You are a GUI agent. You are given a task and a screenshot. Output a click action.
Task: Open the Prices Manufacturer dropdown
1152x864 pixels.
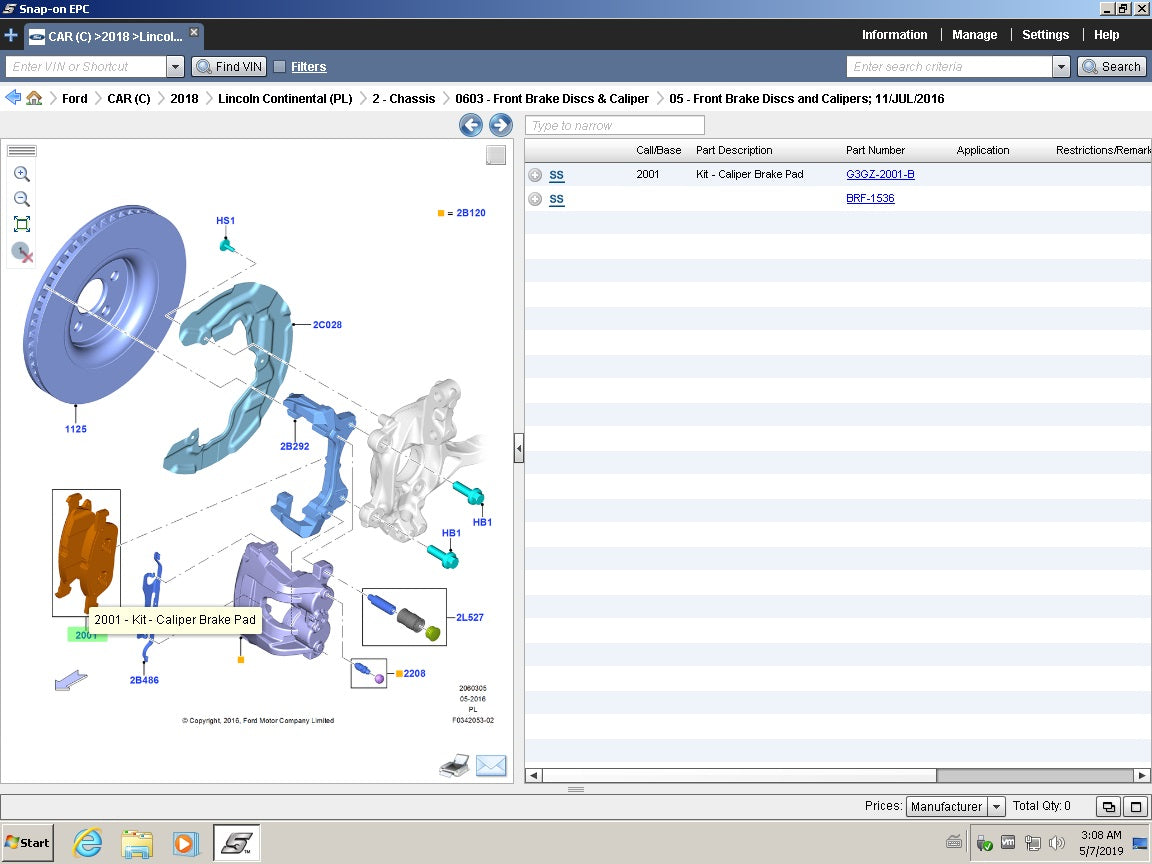click(996, 806)
